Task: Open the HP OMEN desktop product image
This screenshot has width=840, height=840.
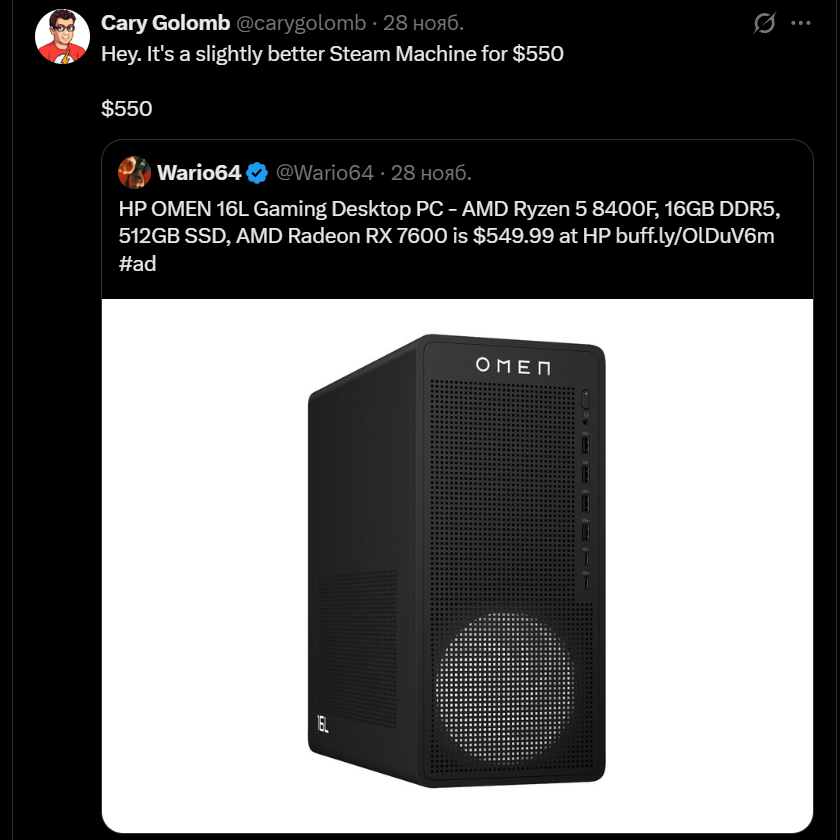Action: [x=457, y=565]
